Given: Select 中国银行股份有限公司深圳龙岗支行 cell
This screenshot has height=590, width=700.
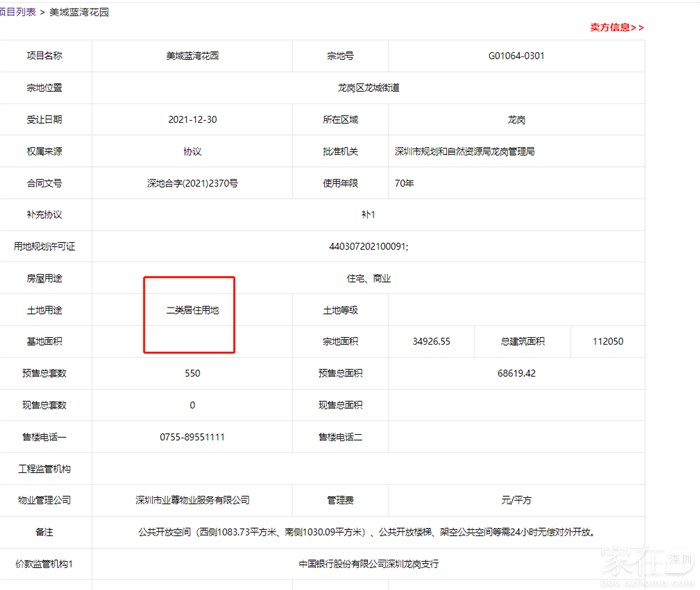Looking at the screenshot, I should pyautogui.click(x=368, y=564).
